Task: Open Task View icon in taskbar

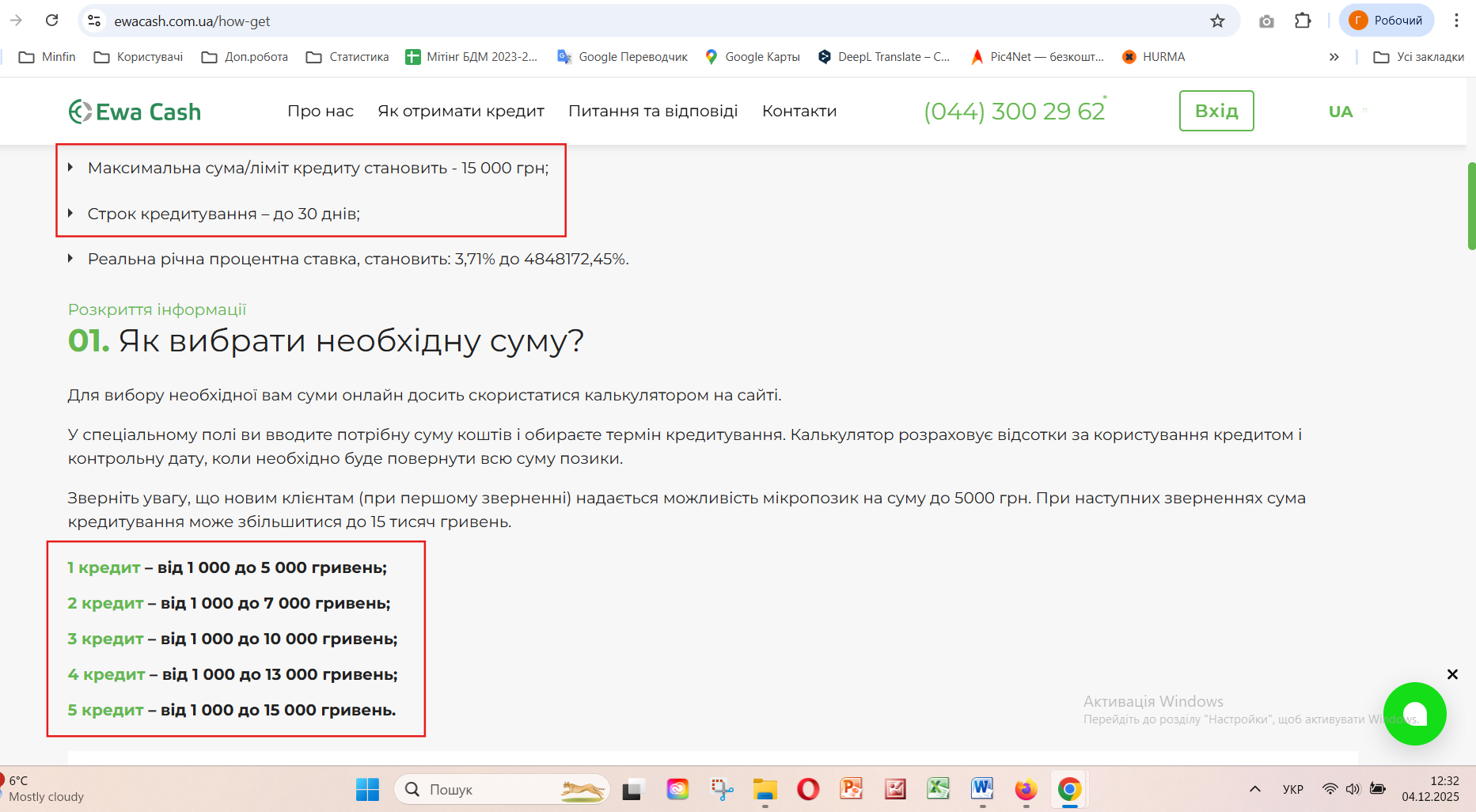Action: [x=632, y=789]
